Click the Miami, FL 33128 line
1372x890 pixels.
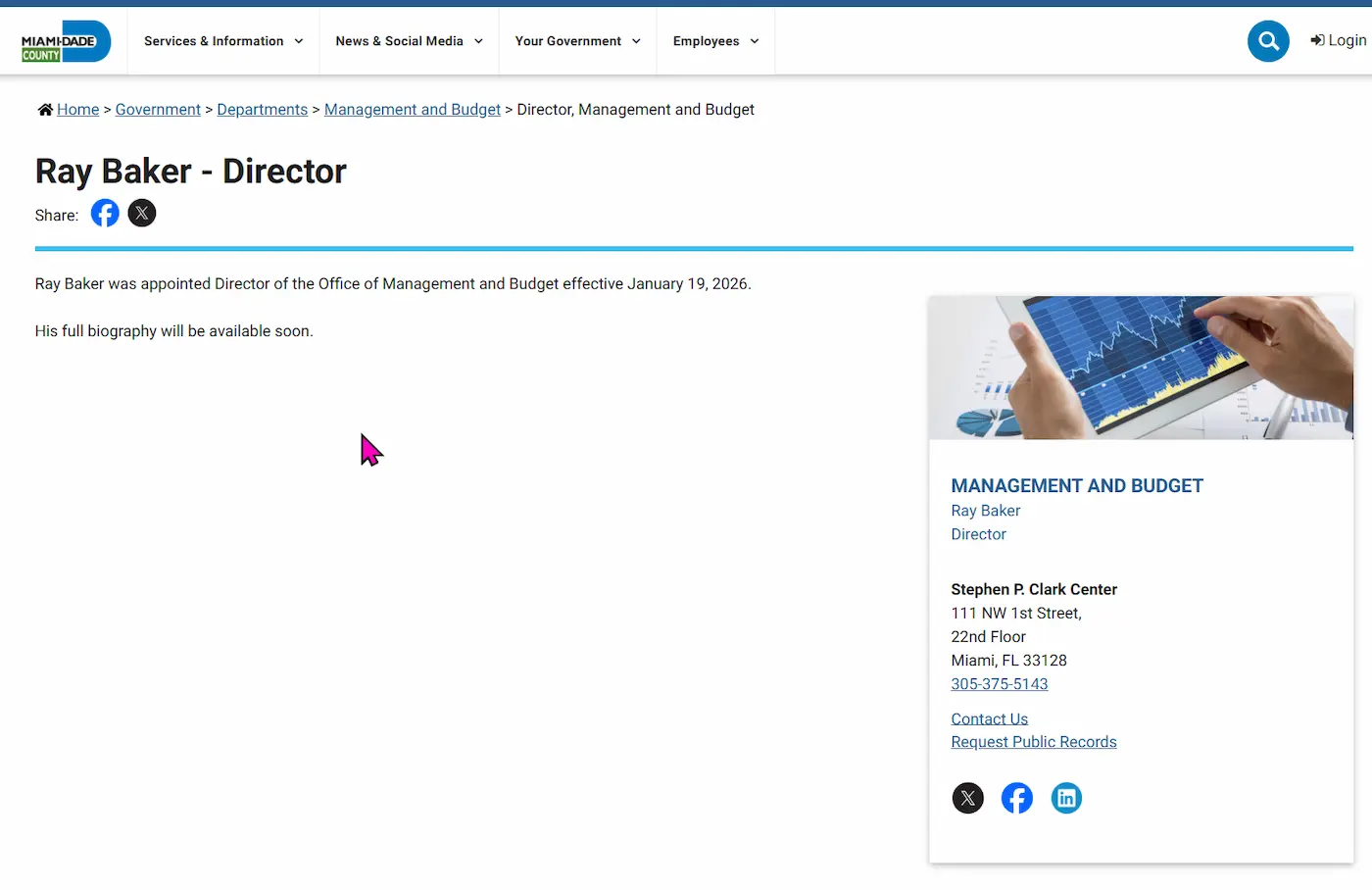[x=1009, y=661]
